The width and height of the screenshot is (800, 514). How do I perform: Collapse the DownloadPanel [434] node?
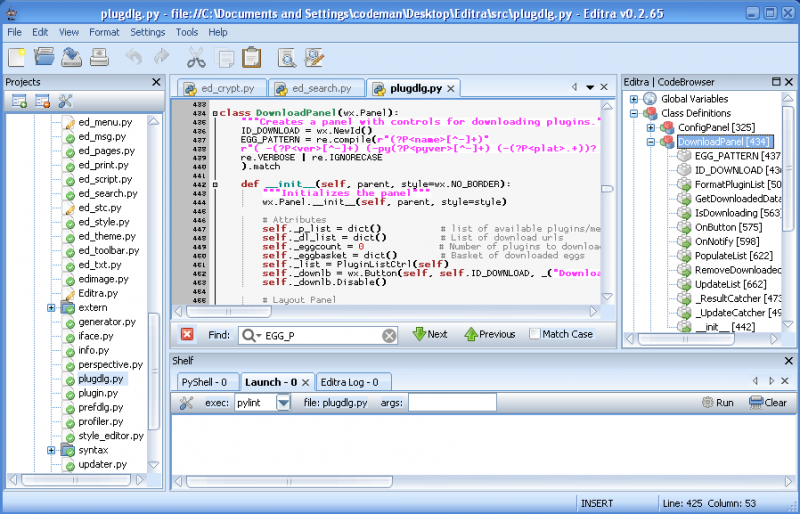click(651, 142)
